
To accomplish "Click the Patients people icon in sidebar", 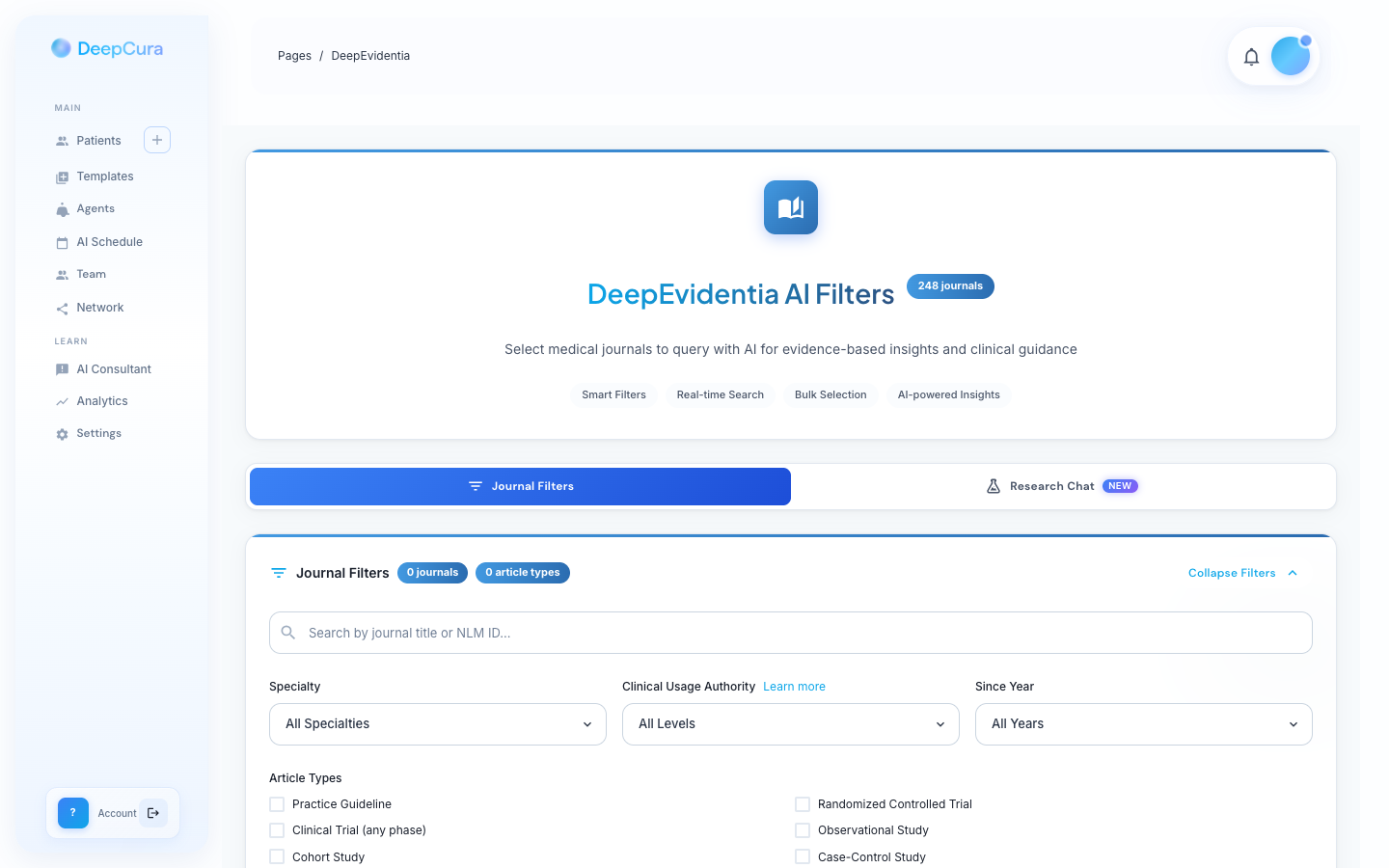I will [x=62, y=141].
